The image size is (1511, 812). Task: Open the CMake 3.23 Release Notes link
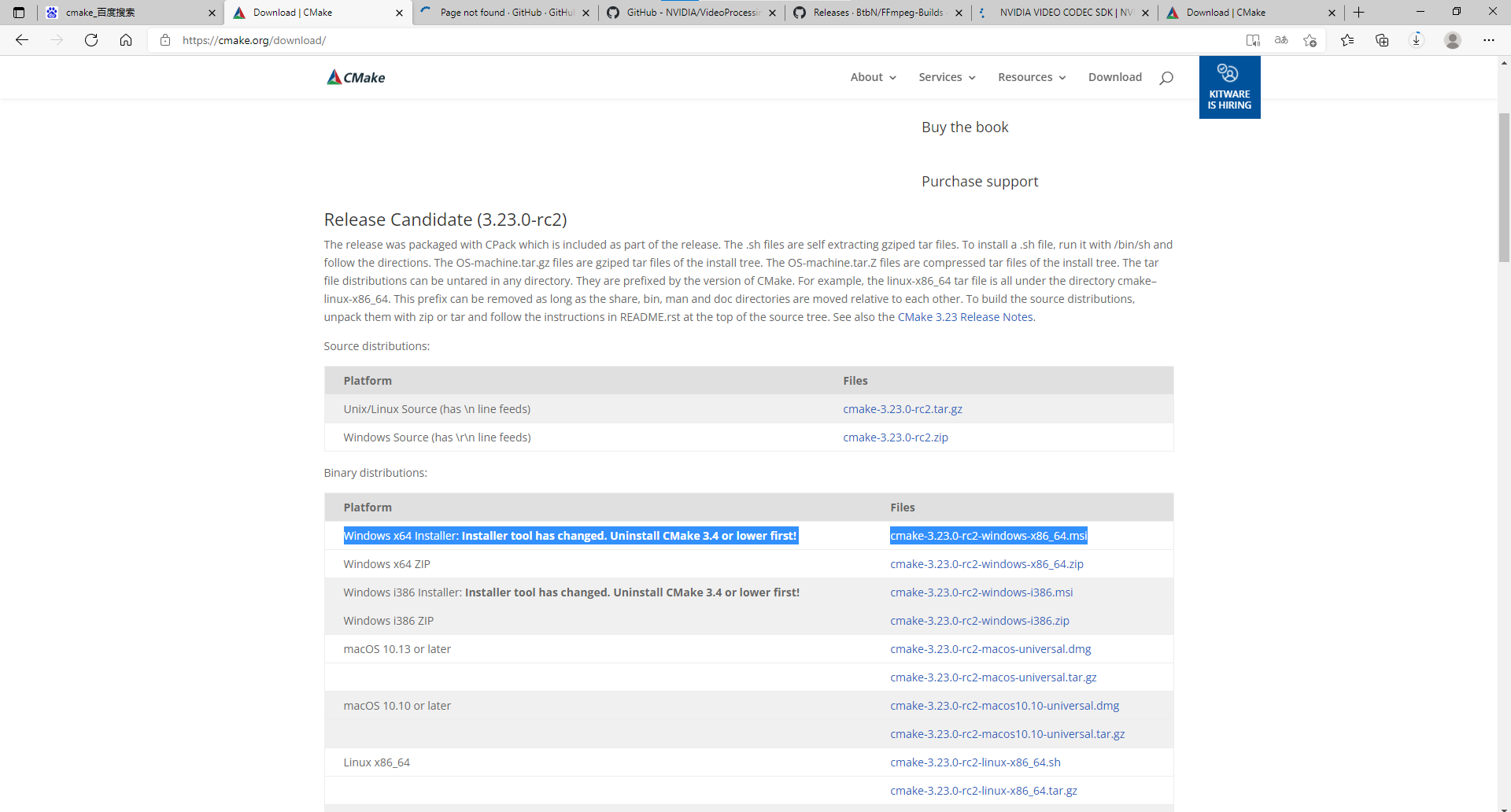coord(965,316)
